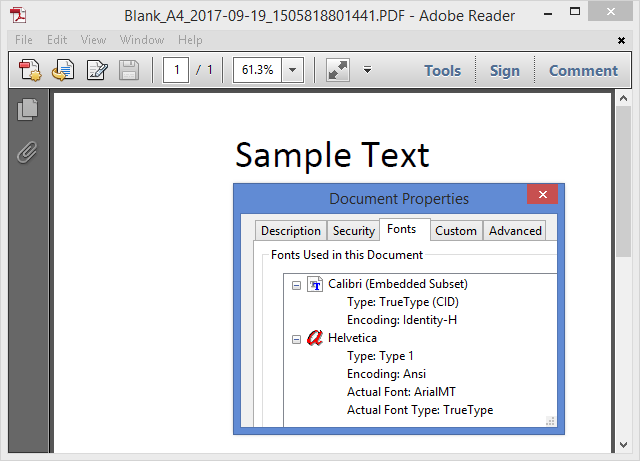The image size is (640, 461).
Task: Open the Comment pane
Action: pos(583,71)
